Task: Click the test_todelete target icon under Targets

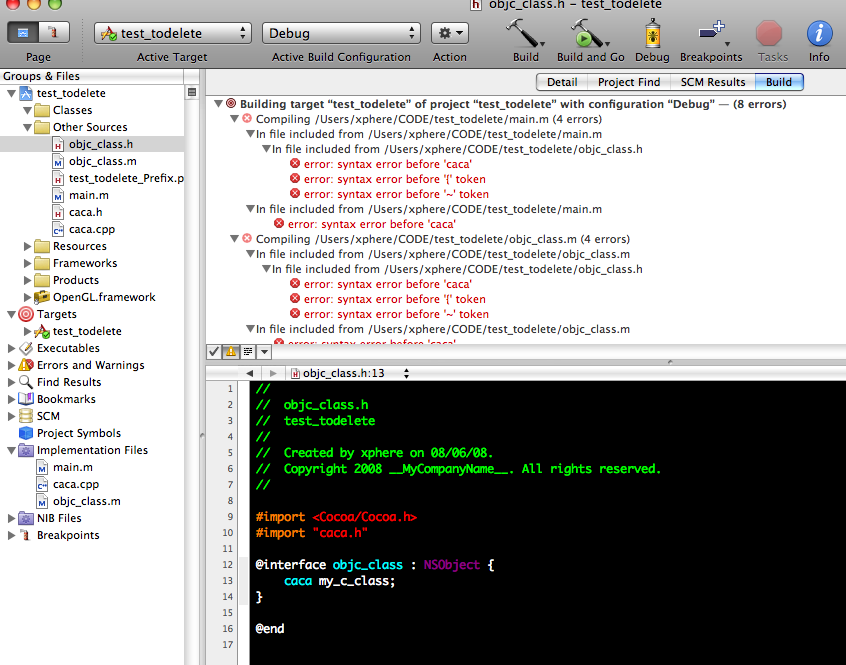Action: pos(42,331)
